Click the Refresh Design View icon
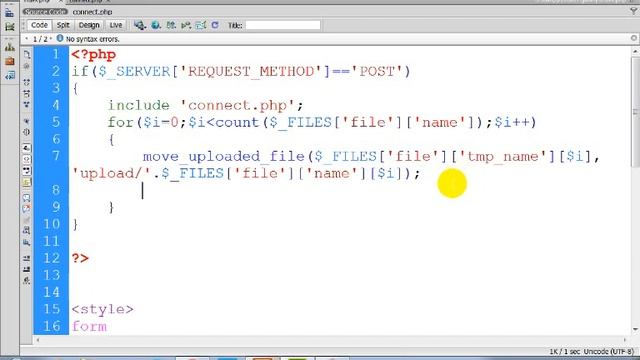Image resolution: width=640 pixels, height=360 pixels. pyautogui.click(x=215, y=25)
